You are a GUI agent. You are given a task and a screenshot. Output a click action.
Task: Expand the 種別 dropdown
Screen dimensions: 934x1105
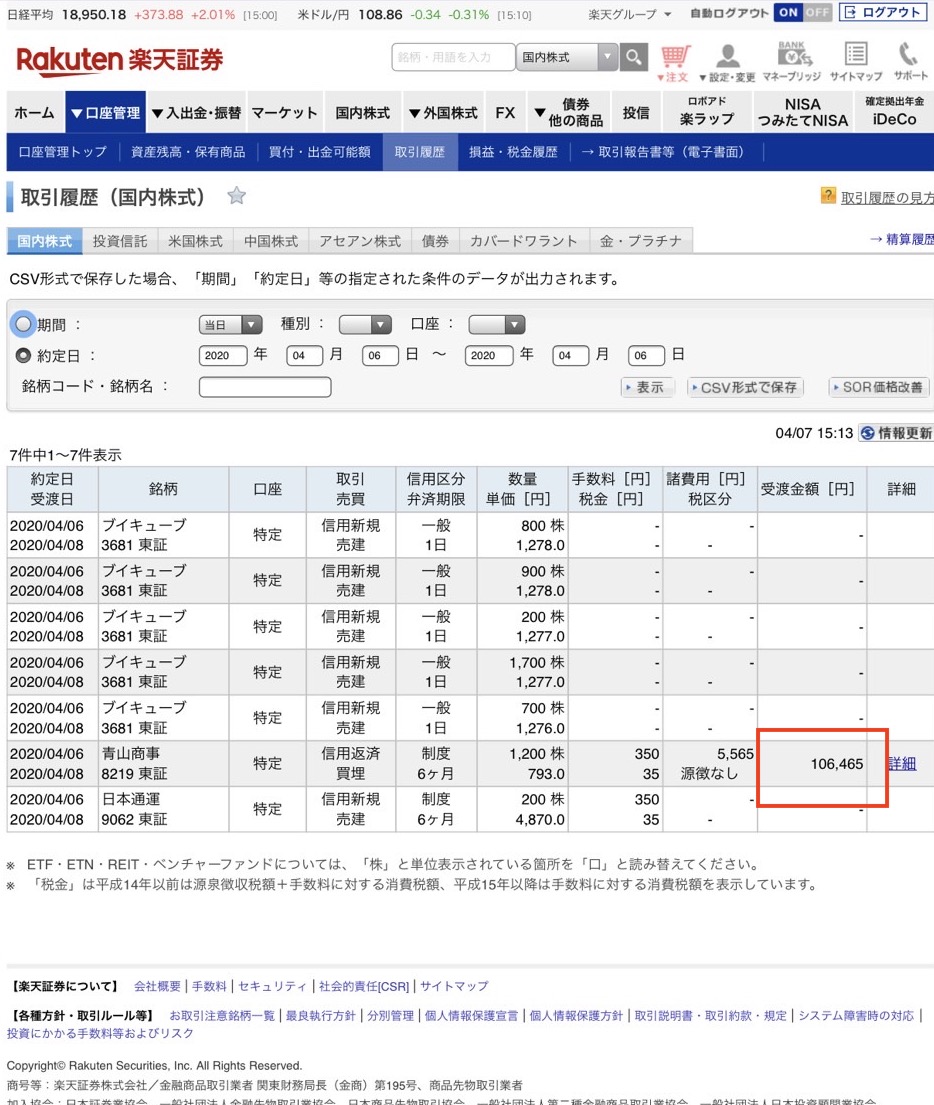click(x=365, y=324)
